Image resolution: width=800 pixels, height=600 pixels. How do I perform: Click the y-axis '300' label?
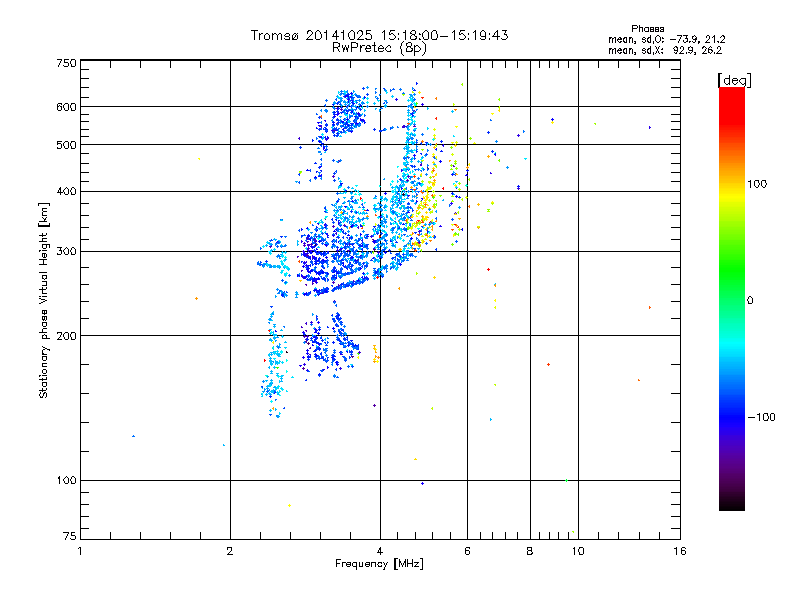66,252
